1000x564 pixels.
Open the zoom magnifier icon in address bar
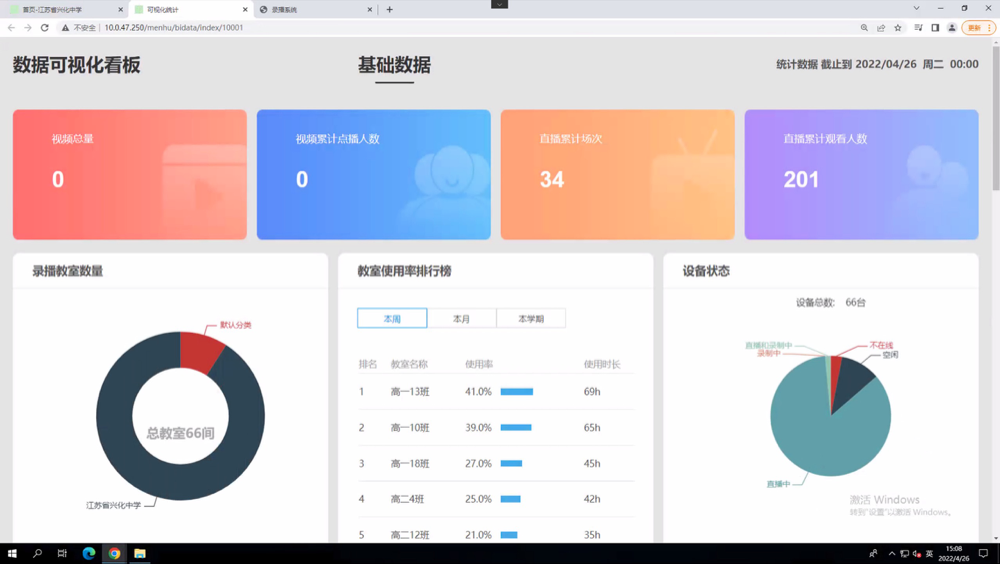pyautogui.click(x=864, y=28)
